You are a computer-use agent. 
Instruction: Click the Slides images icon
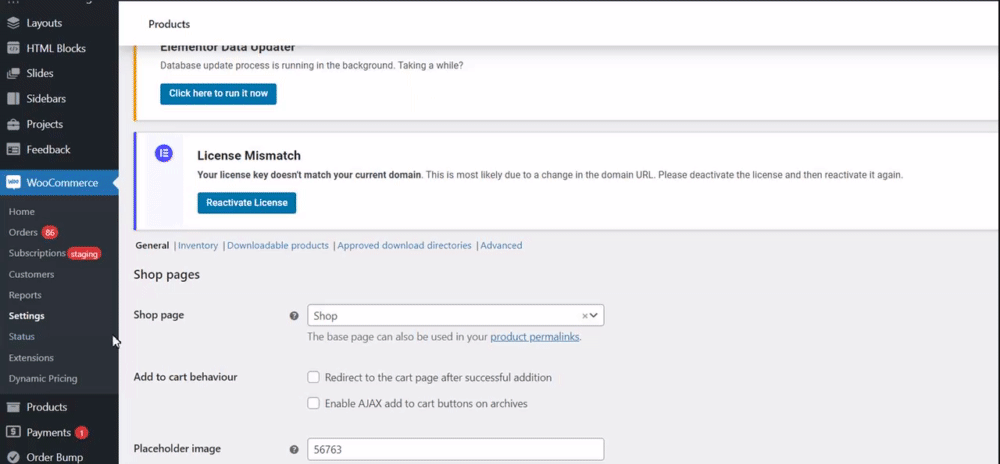click(x=13, y=73)
